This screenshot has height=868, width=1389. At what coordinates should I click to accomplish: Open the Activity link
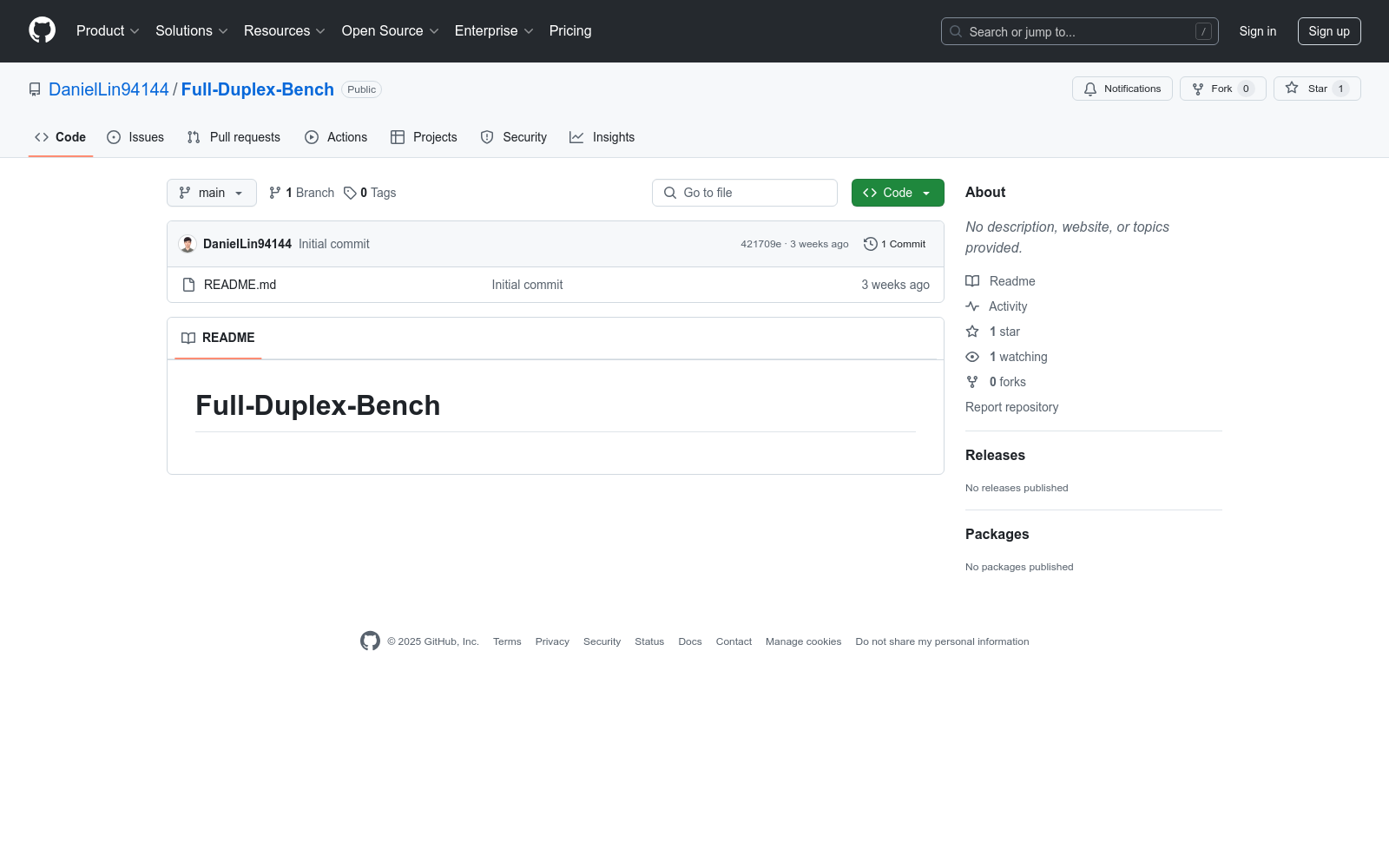coord(997,306)
